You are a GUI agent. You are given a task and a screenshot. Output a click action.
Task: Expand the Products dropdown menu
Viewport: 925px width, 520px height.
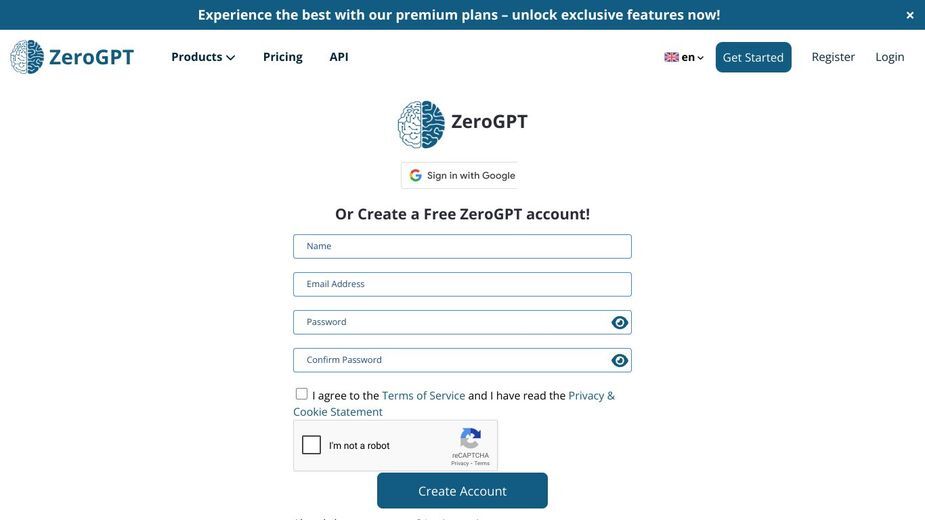(203, 57)
